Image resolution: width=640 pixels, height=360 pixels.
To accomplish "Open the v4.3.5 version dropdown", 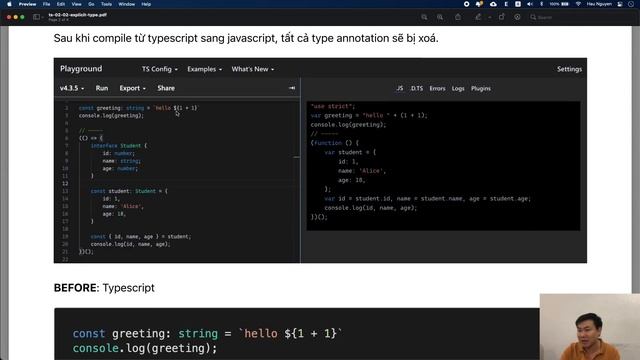I will coord(72,88).
